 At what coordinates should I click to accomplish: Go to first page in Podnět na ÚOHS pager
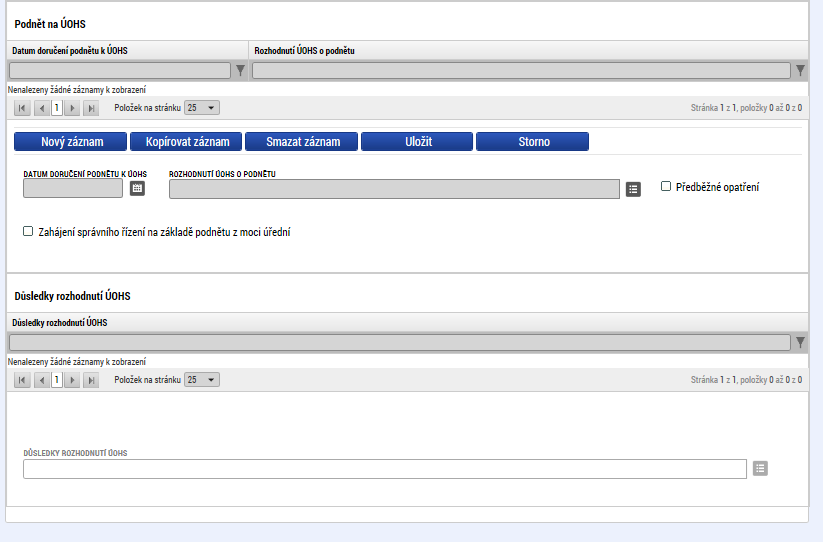[x=22, y=108]
